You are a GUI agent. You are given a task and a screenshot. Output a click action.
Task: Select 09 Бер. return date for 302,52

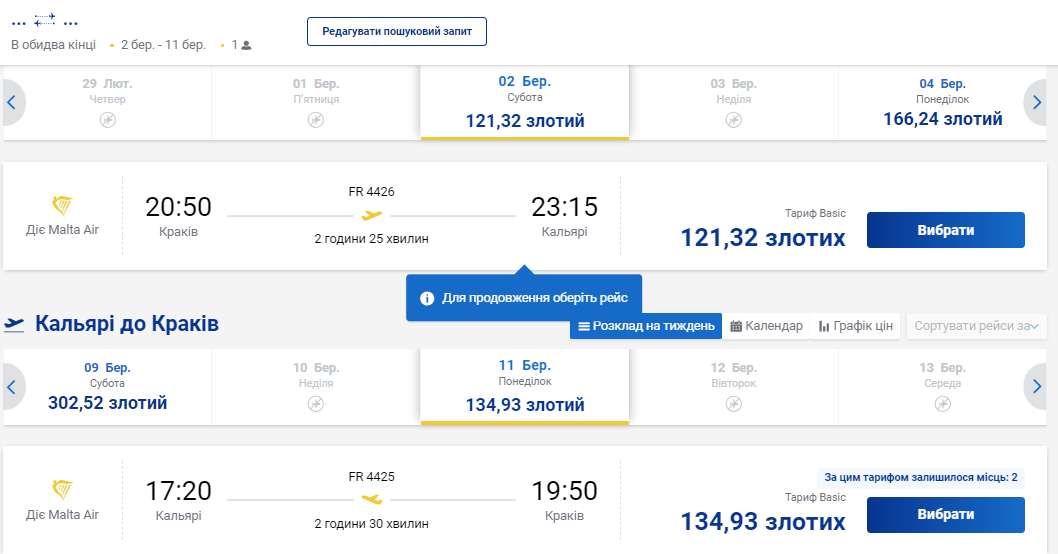(107, 387)
